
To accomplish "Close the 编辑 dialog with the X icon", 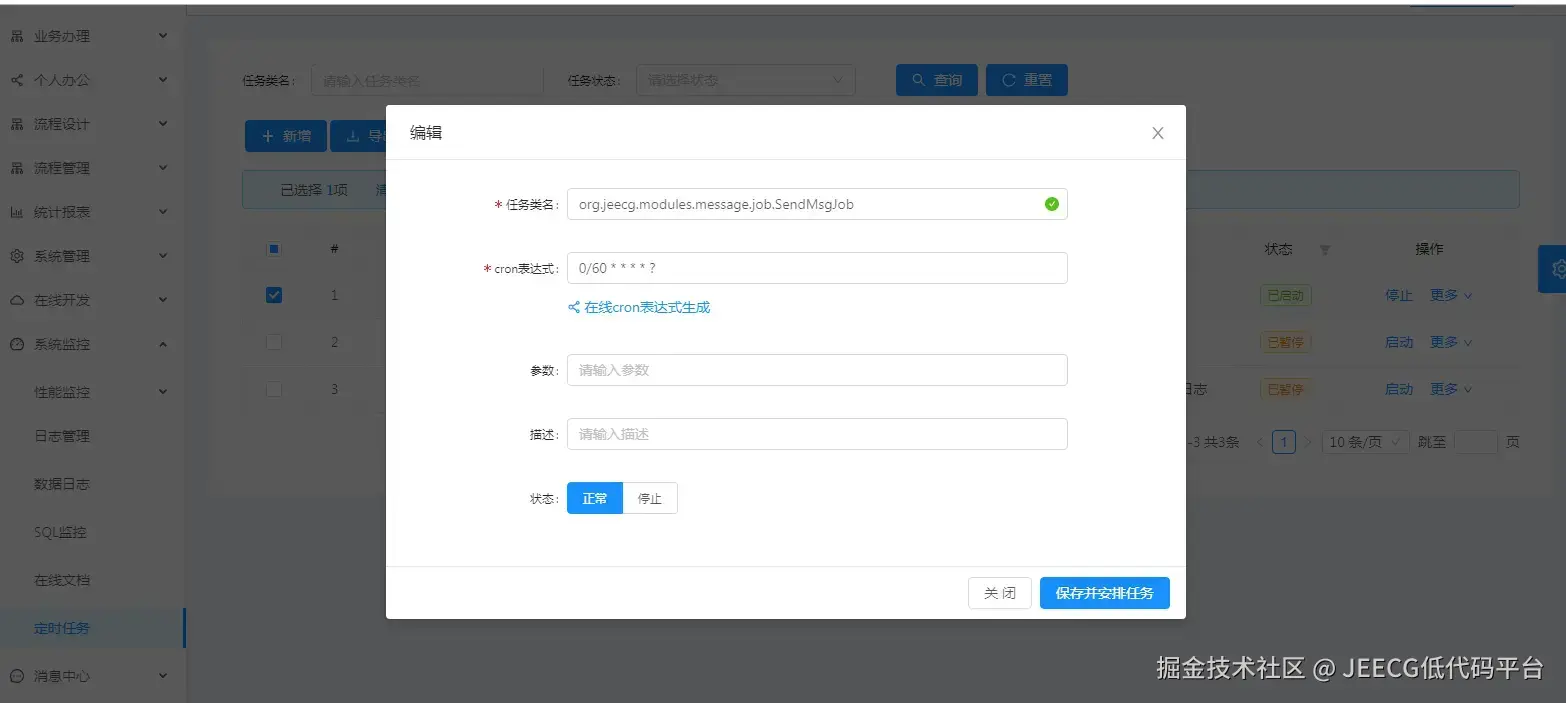I will tap(1157, 133).
